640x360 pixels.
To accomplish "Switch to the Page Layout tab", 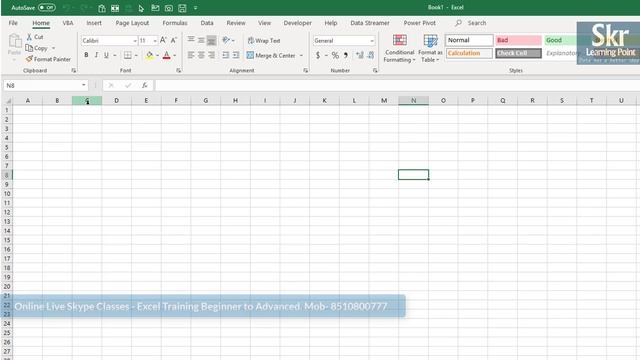I will click(x=132, y=23).
